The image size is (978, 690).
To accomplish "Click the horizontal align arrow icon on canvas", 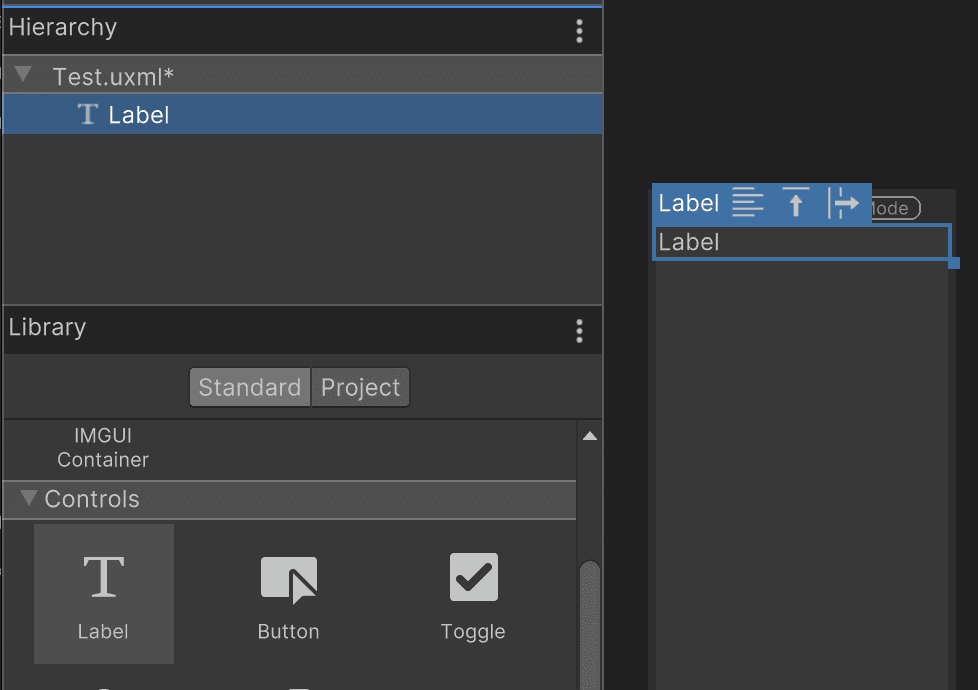I will point(845,203).
